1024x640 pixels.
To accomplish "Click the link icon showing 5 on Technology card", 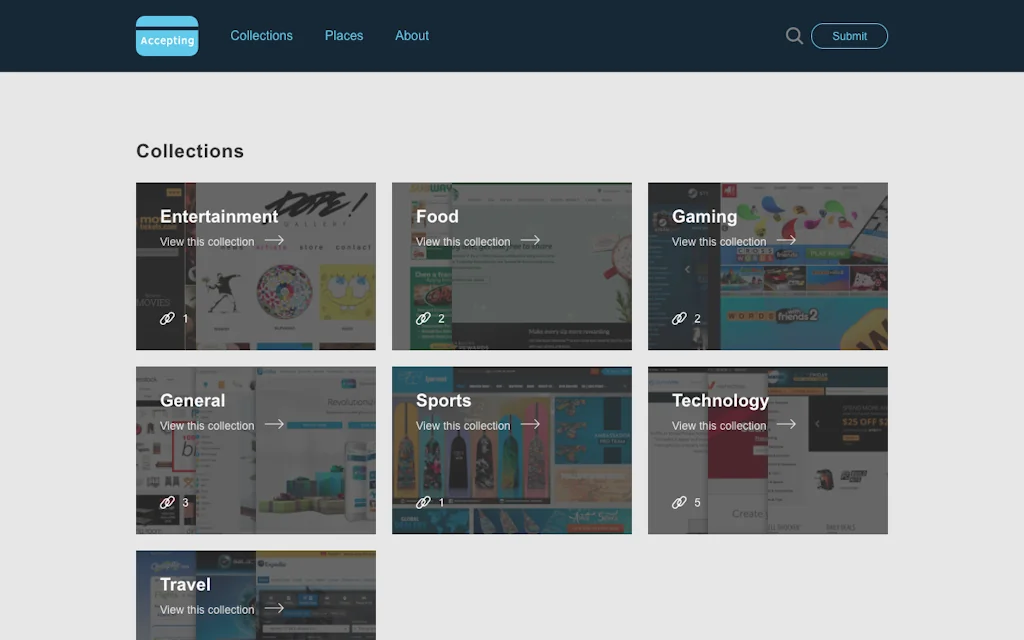I will point(679,502).
